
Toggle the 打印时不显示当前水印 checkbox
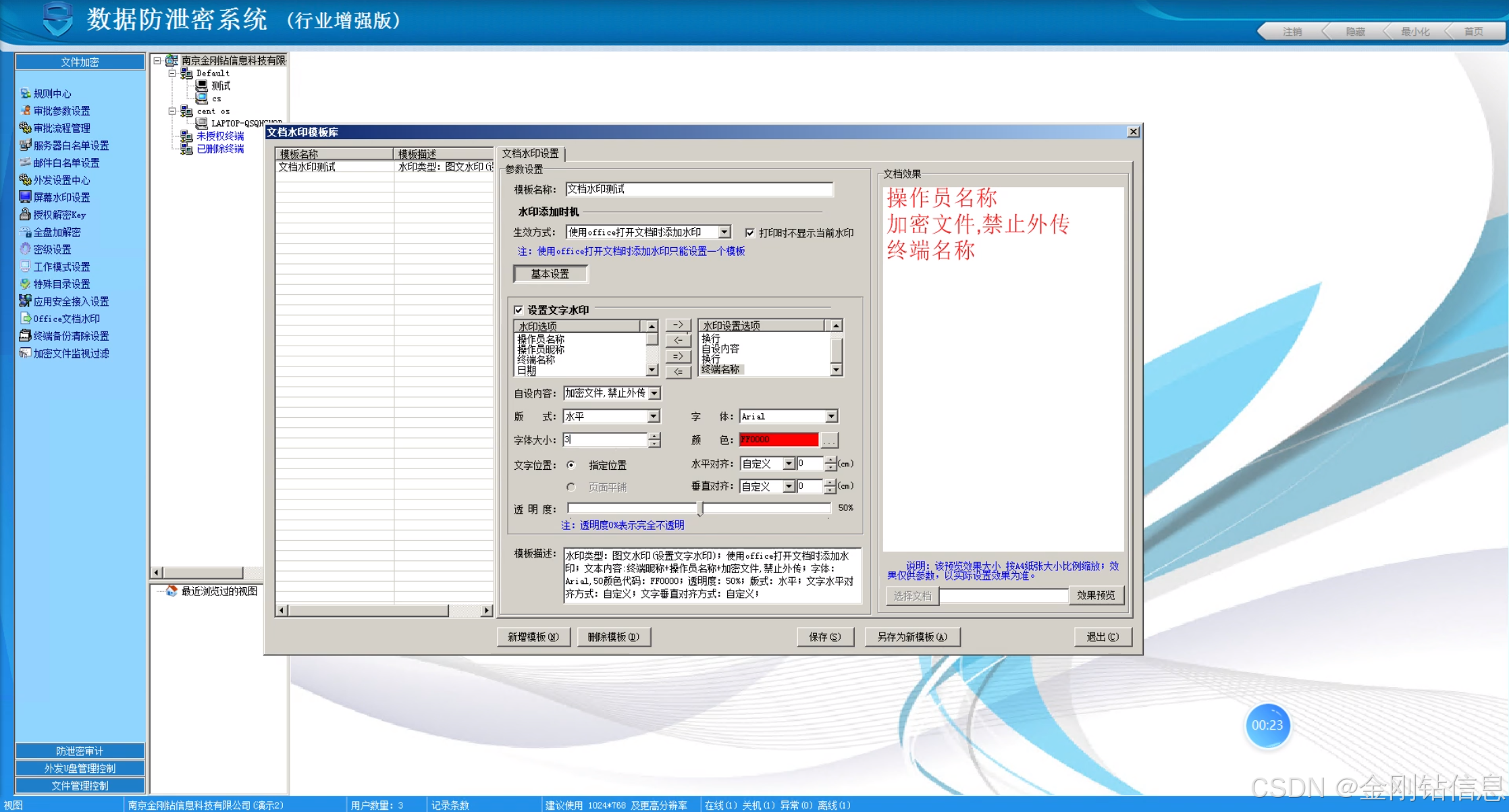749,233
